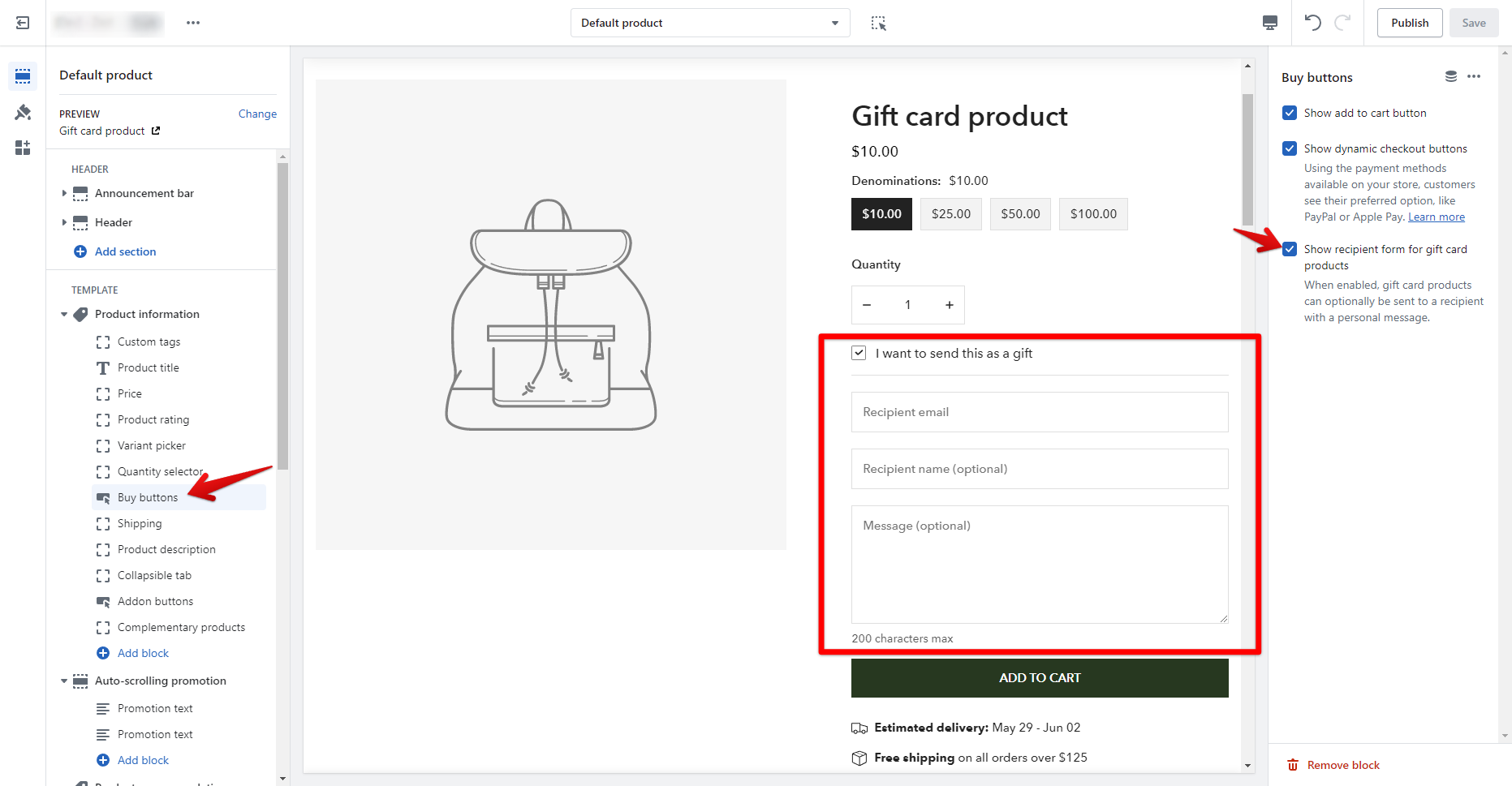Click the Addon buttons block icon
The height and width of the screenshot is (786, 1512).
coord(103,602)
